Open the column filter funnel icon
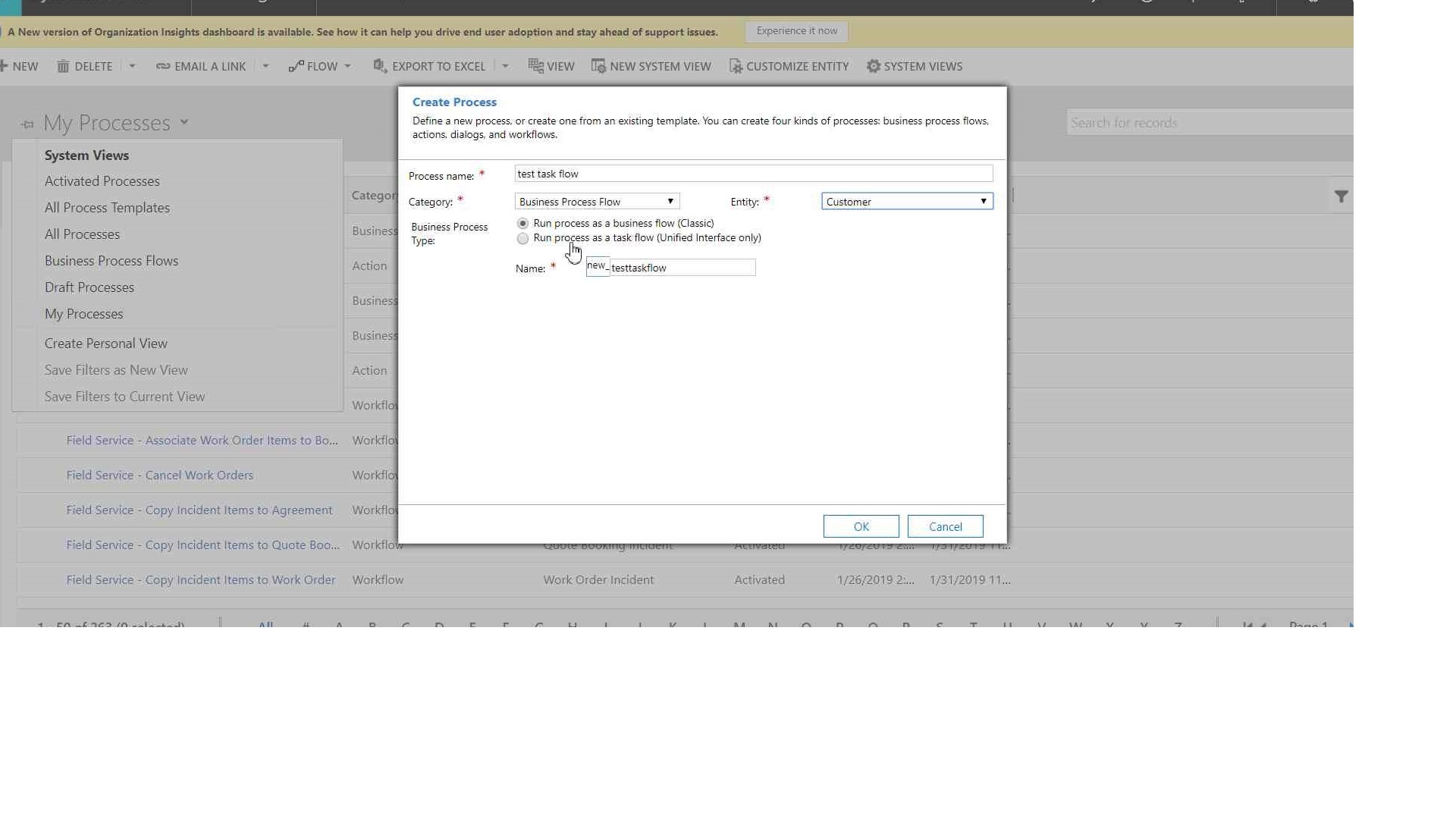Viewport: 1456px width, 819px height. point(1341,197)
